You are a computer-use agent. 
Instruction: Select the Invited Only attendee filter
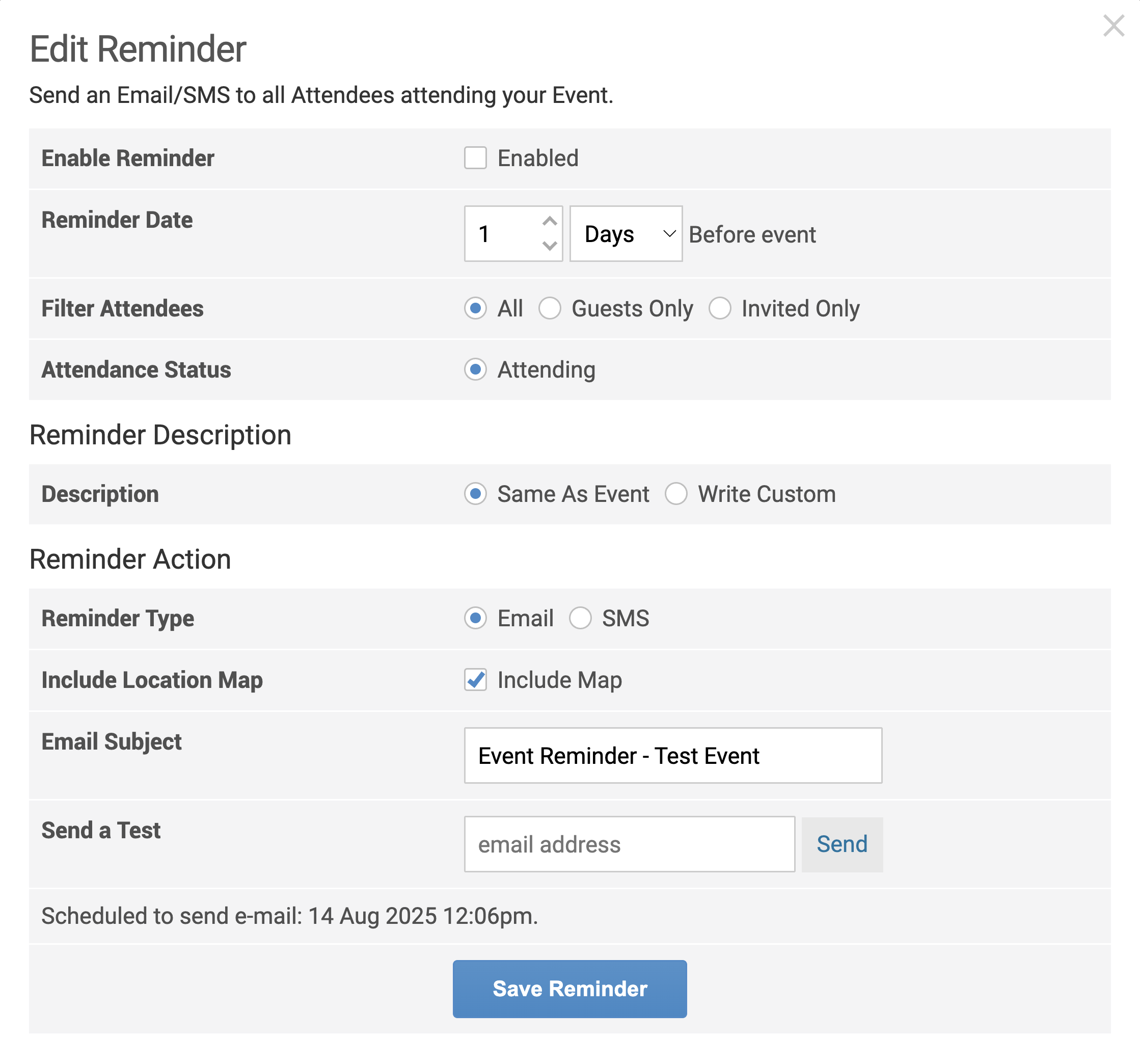(x=720, y=309)
